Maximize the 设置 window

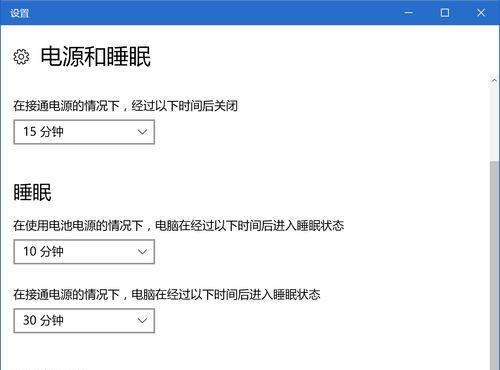(x=445, y=13)
